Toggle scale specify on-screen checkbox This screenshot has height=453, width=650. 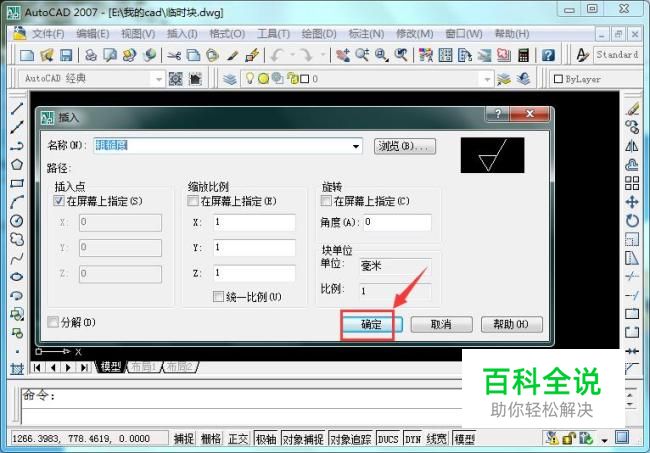192,201
